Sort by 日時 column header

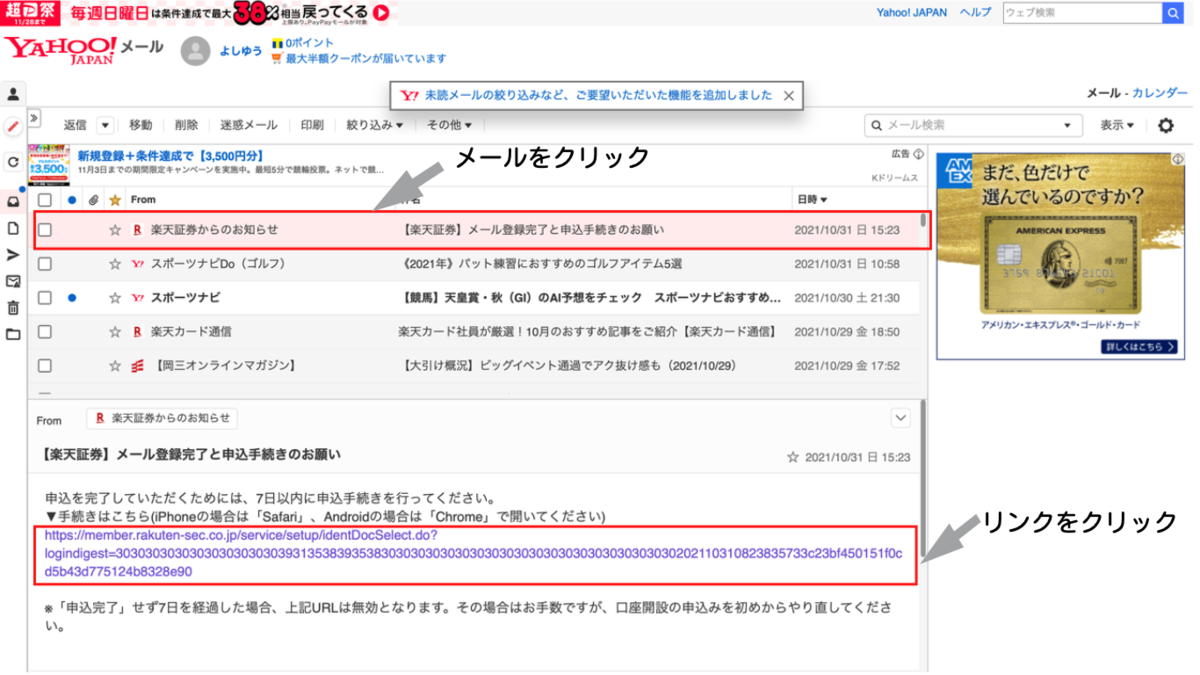[812, 200]
